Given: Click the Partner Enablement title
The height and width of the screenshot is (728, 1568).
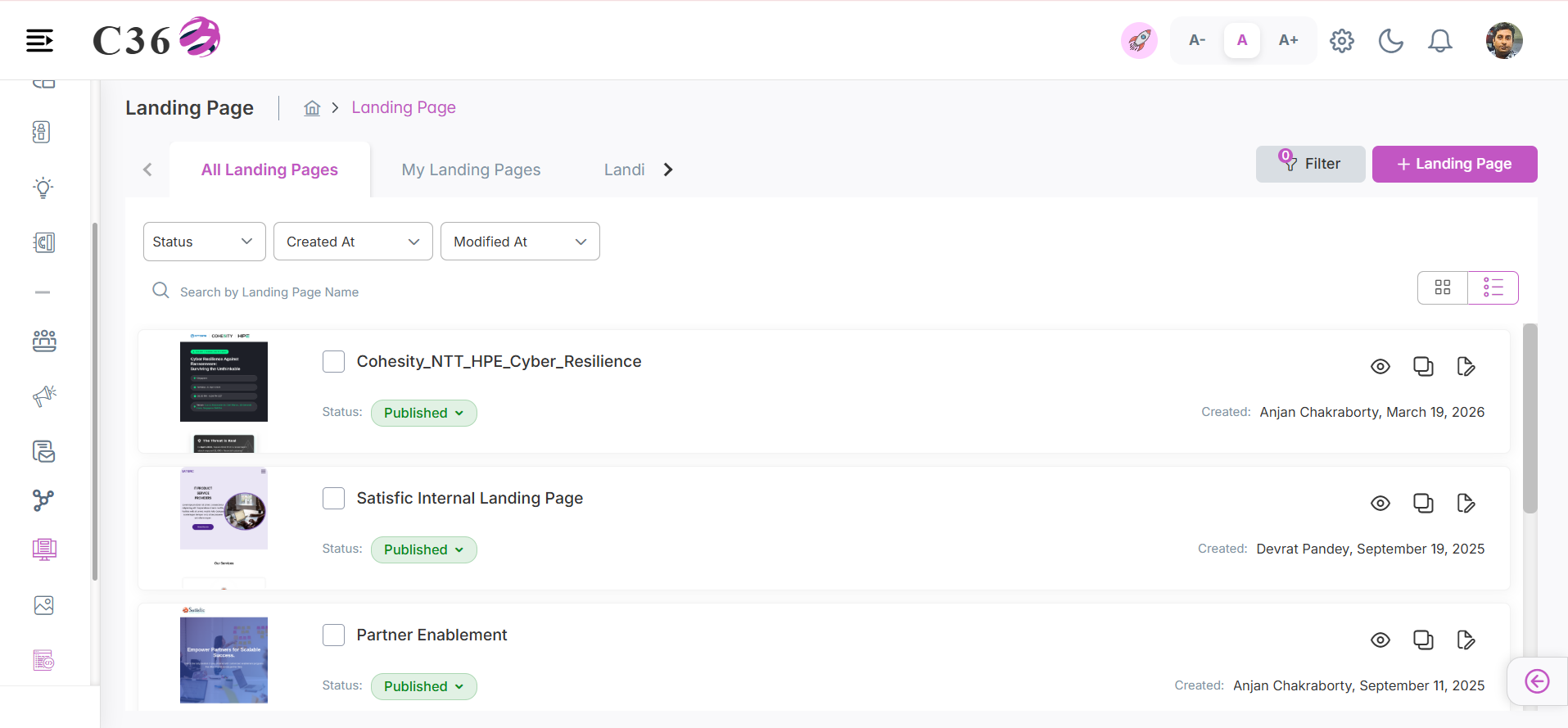Looking at the screenshot, I should [432, 635].
